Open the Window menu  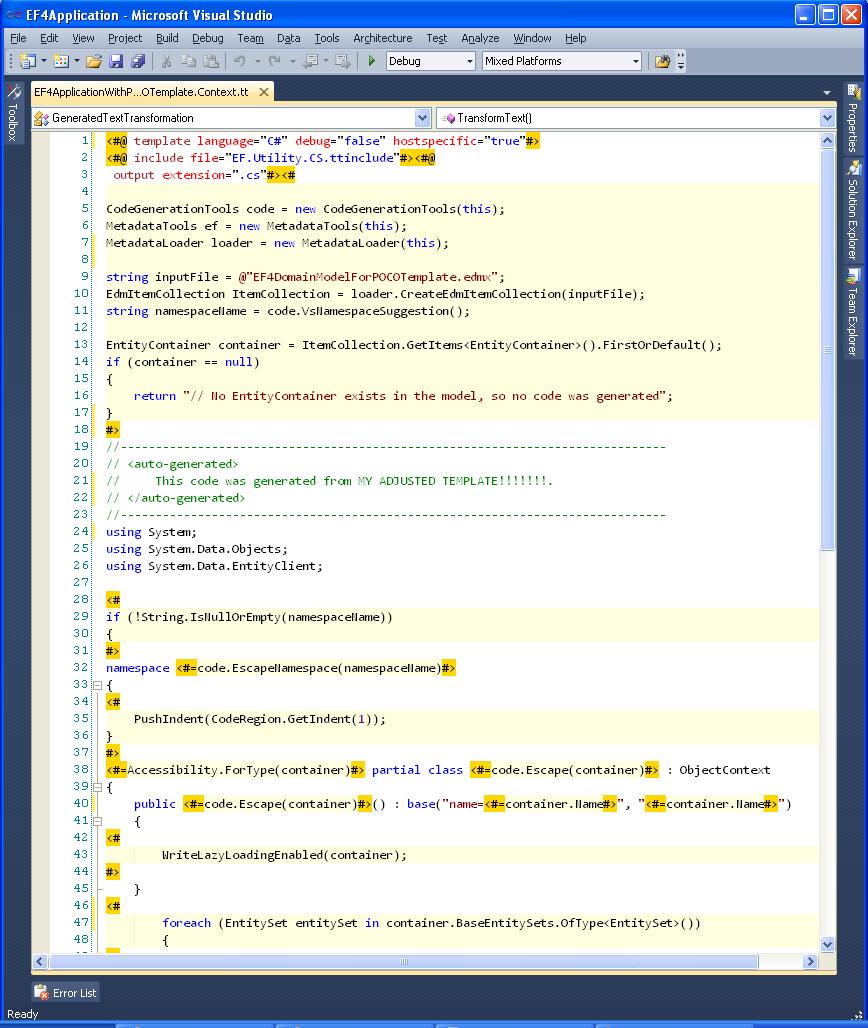[x=532, y=38]
